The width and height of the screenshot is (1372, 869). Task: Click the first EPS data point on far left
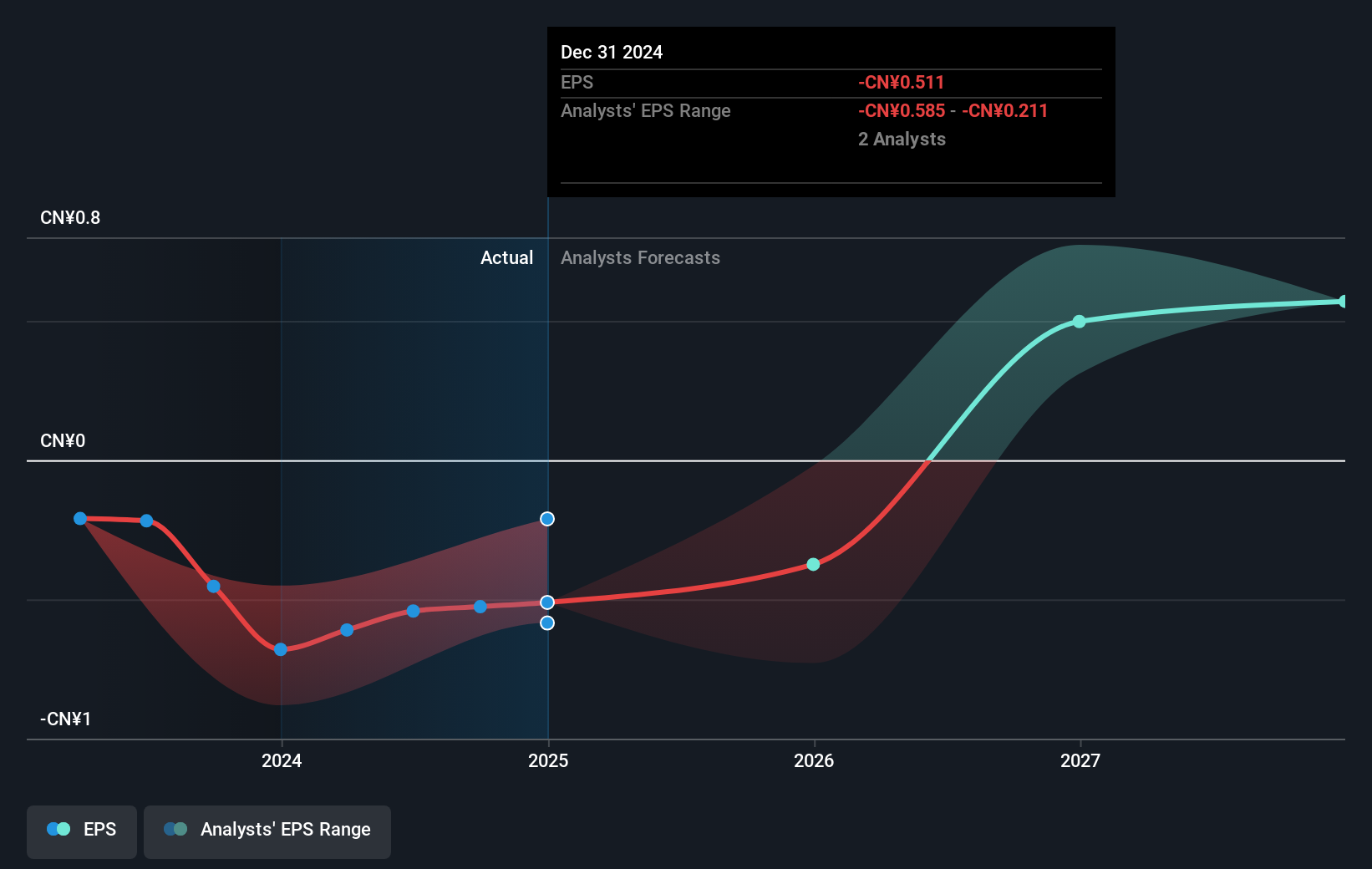point(80,519)
